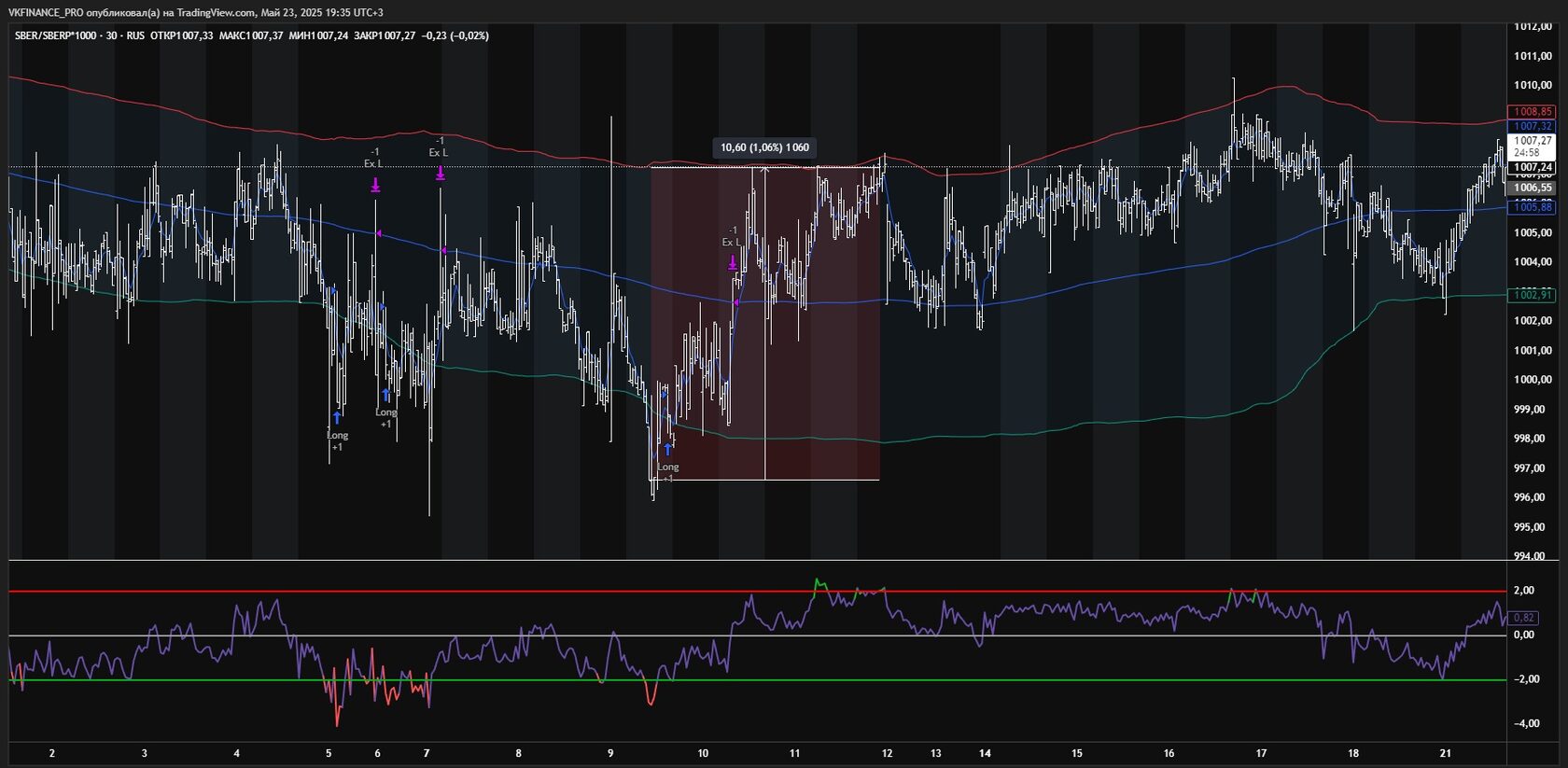Screen dimensions: 1568x768
Task: Click date label 13 on time axis
Action: coord(936,753)
